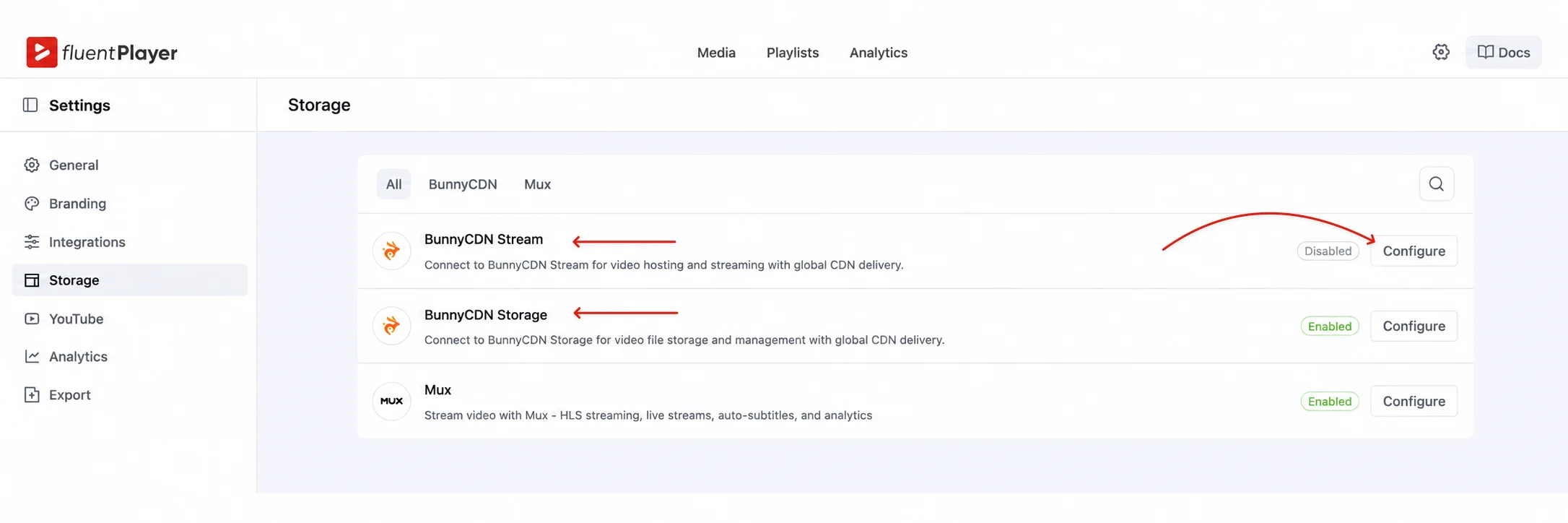Click the Enabled badge for BunnyCDN Storage
This screenshot has width=1568, height=523.
tap(1330, 326)
